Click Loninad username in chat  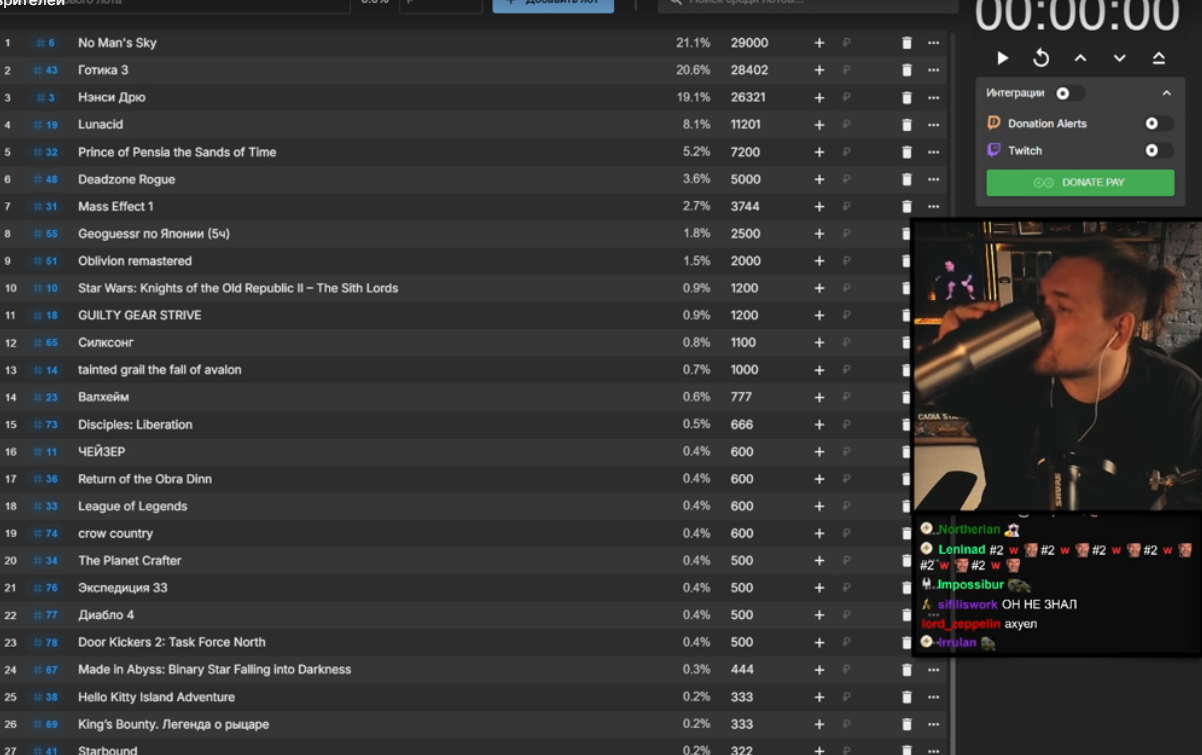pyautogui.click(x=962, y=550)
